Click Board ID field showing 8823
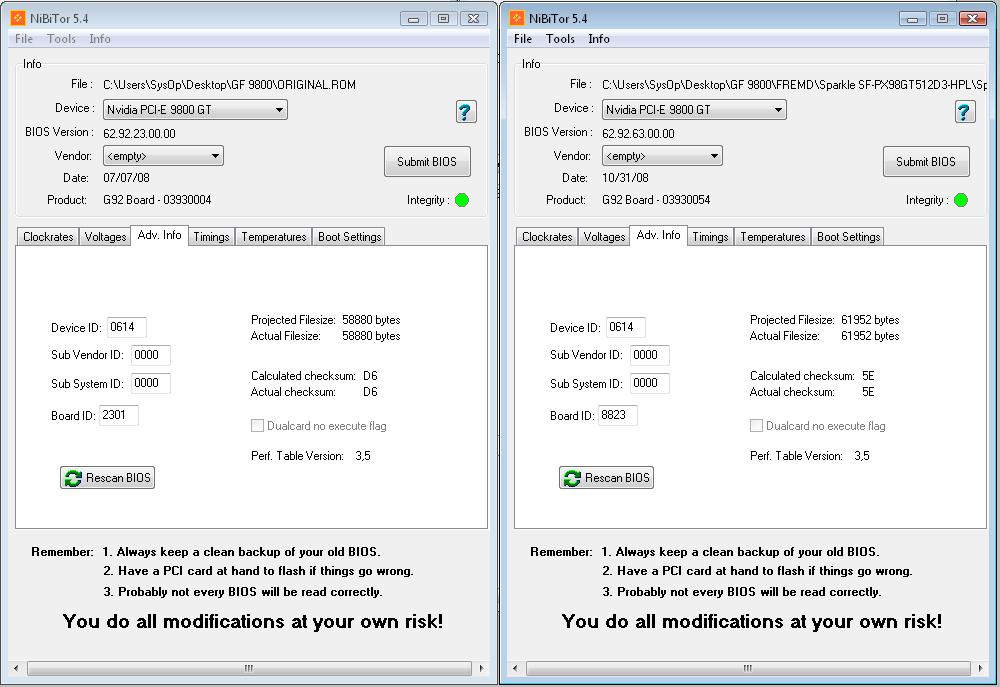This screenshot has height=687, width=1000. point(617,415)
